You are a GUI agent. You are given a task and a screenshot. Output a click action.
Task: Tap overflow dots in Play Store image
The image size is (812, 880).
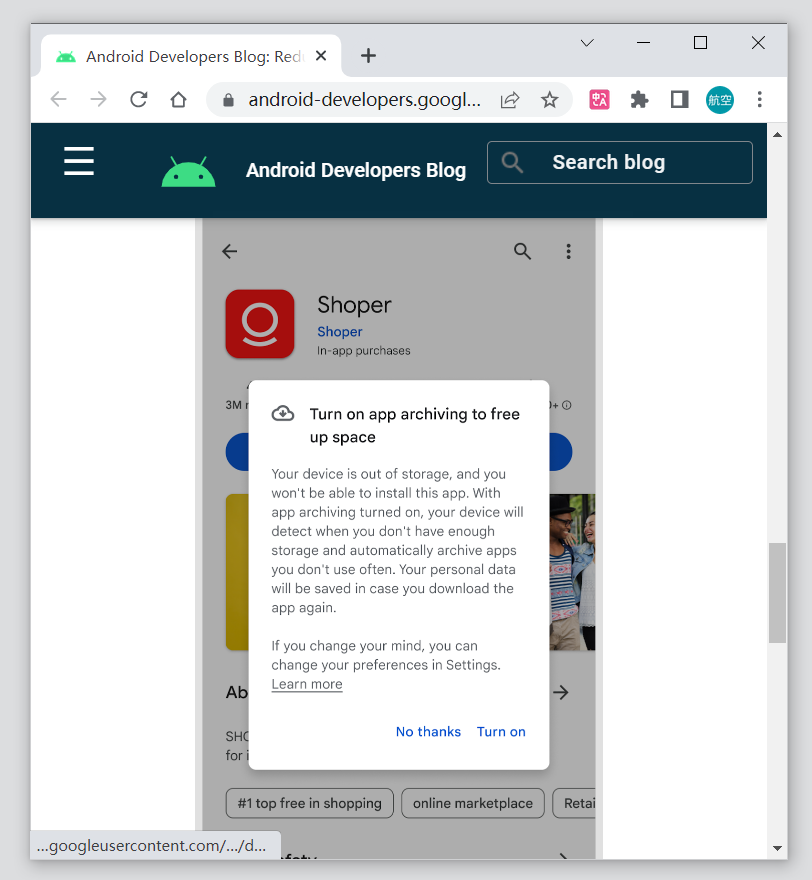[x=568, y=251]
